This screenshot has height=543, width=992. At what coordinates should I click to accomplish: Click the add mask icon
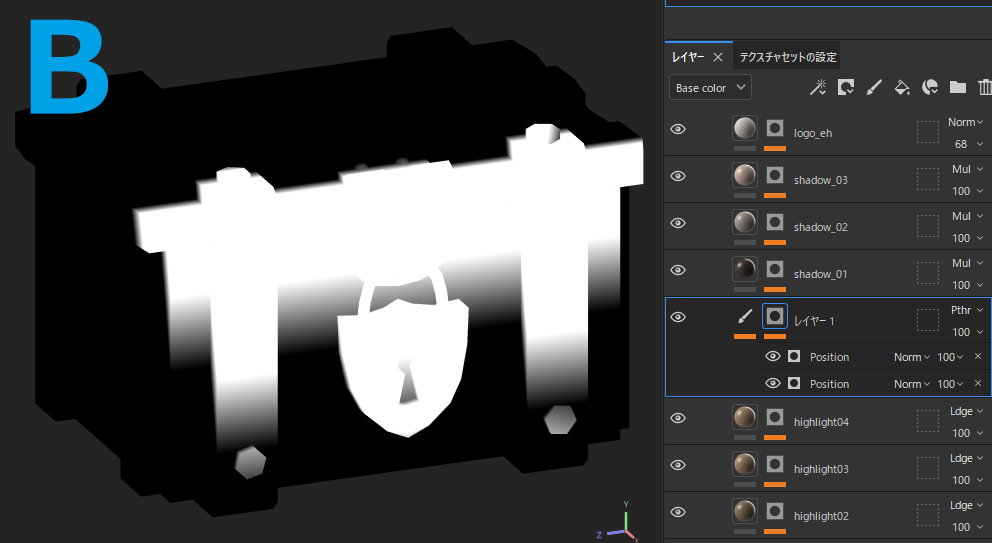tap(845, 88)
